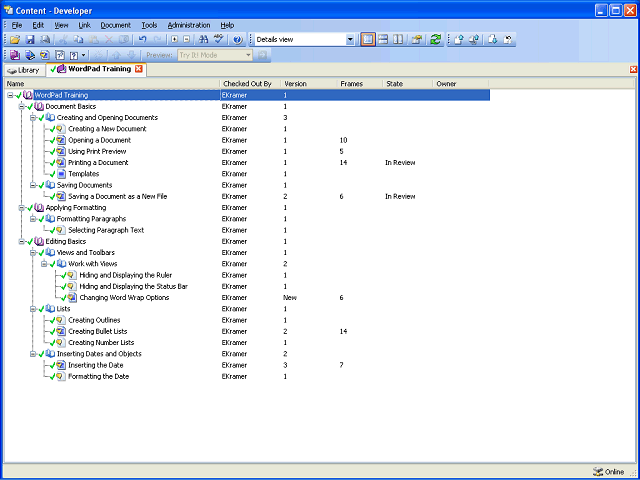Click the New Web Page icon

tap(60, 55)
